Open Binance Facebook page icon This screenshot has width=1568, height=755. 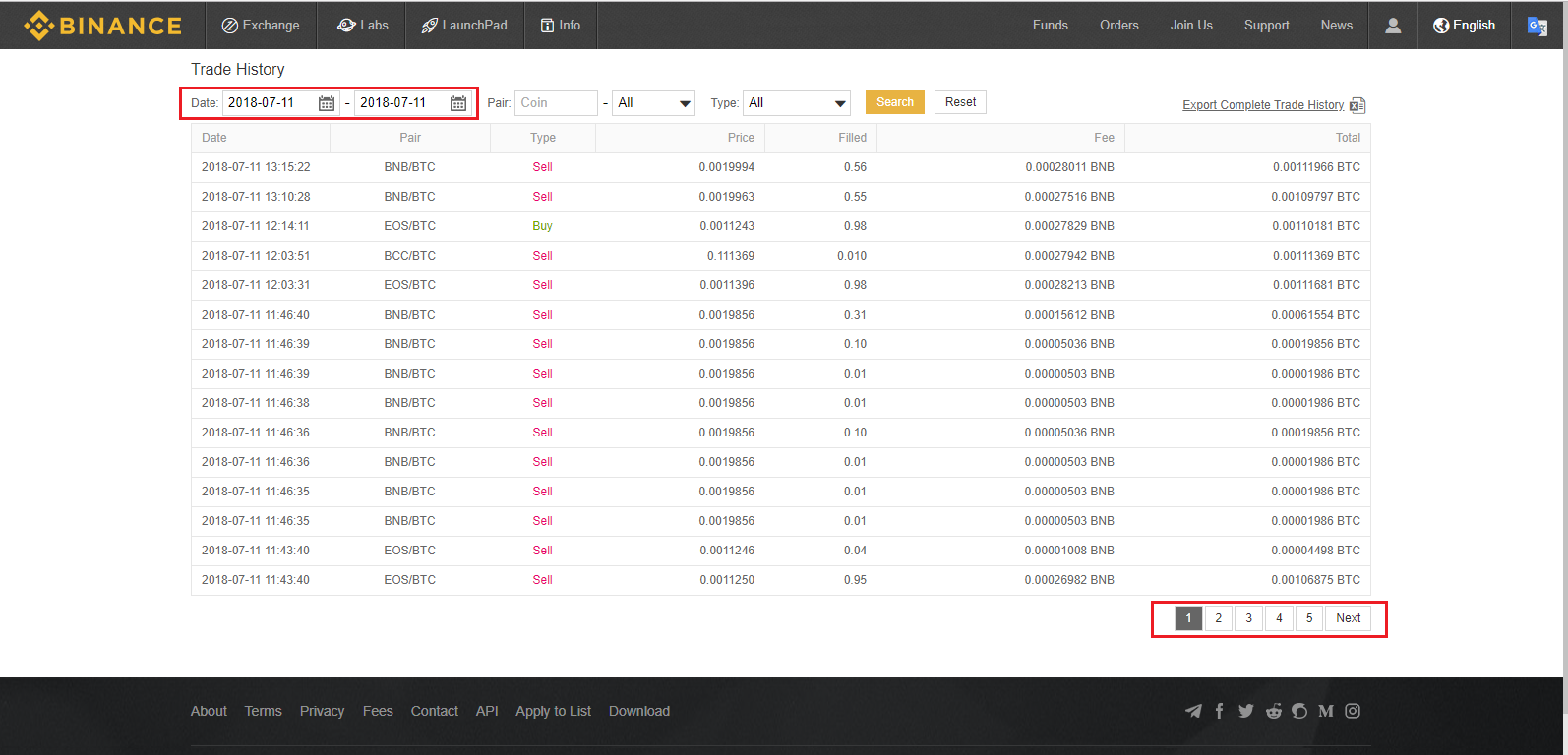pos(1219,711)
